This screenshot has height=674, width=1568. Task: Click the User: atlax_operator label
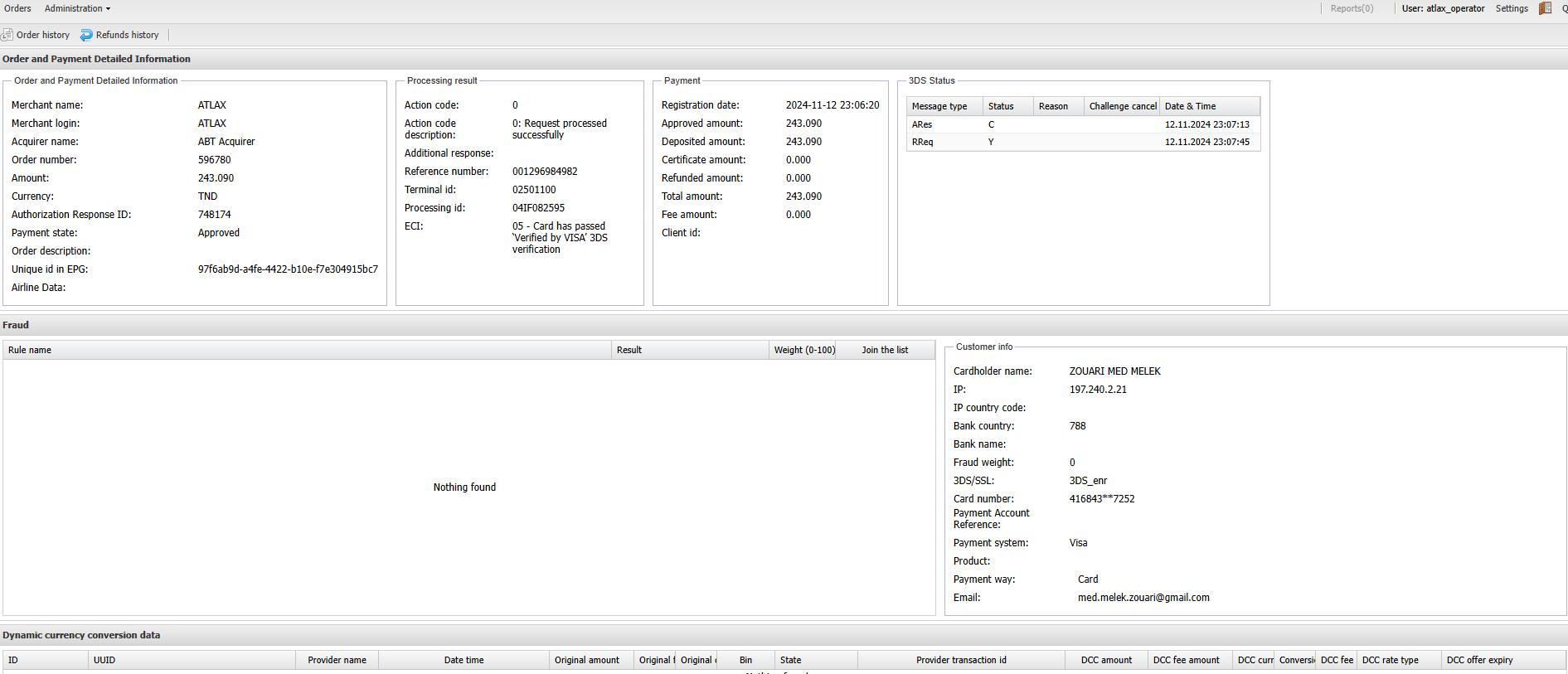tap(1443, 8)
